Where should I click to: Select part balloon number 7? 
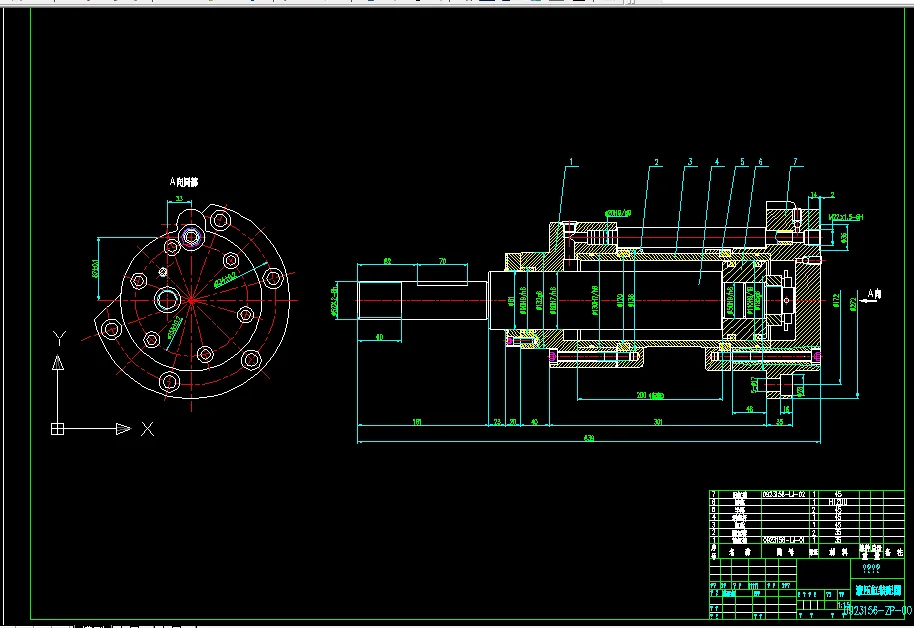[x=795, y=162]
